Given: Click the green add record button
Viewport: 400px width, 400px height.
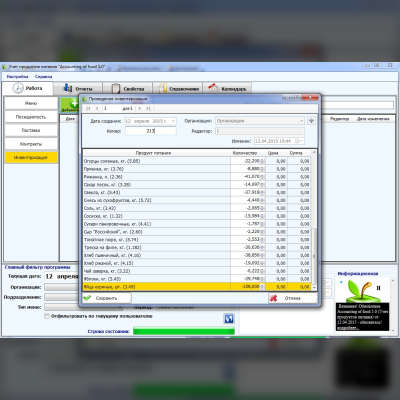Looking at the screenshot, I should coord(69,105).
